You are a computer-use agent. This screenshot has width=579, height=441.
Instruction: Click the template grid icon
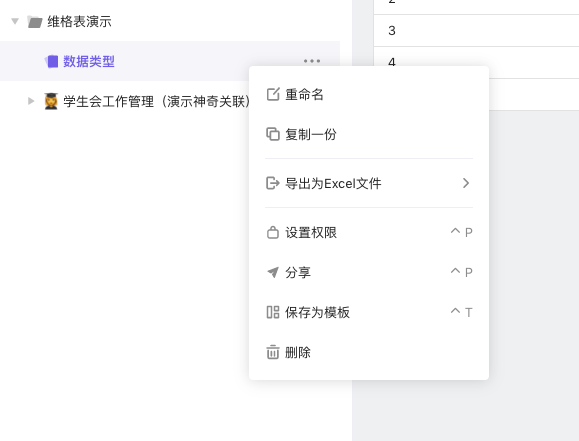point(273,312)
